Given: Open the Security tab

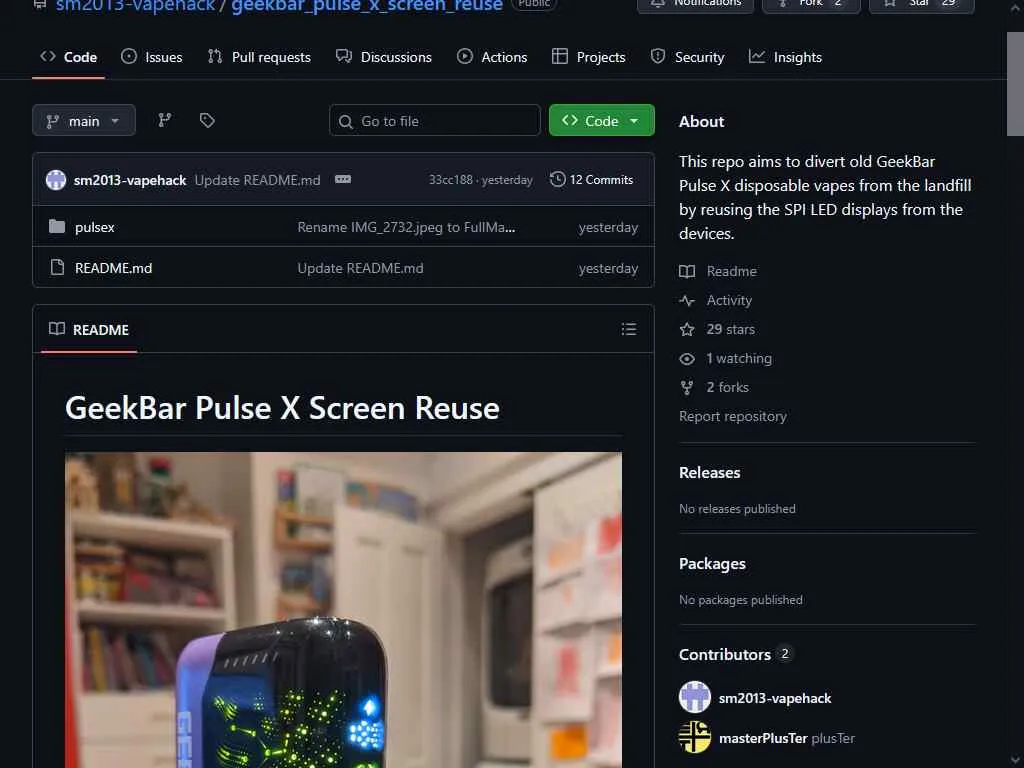Looking at the screenshot, I should (x=688, y=57).
